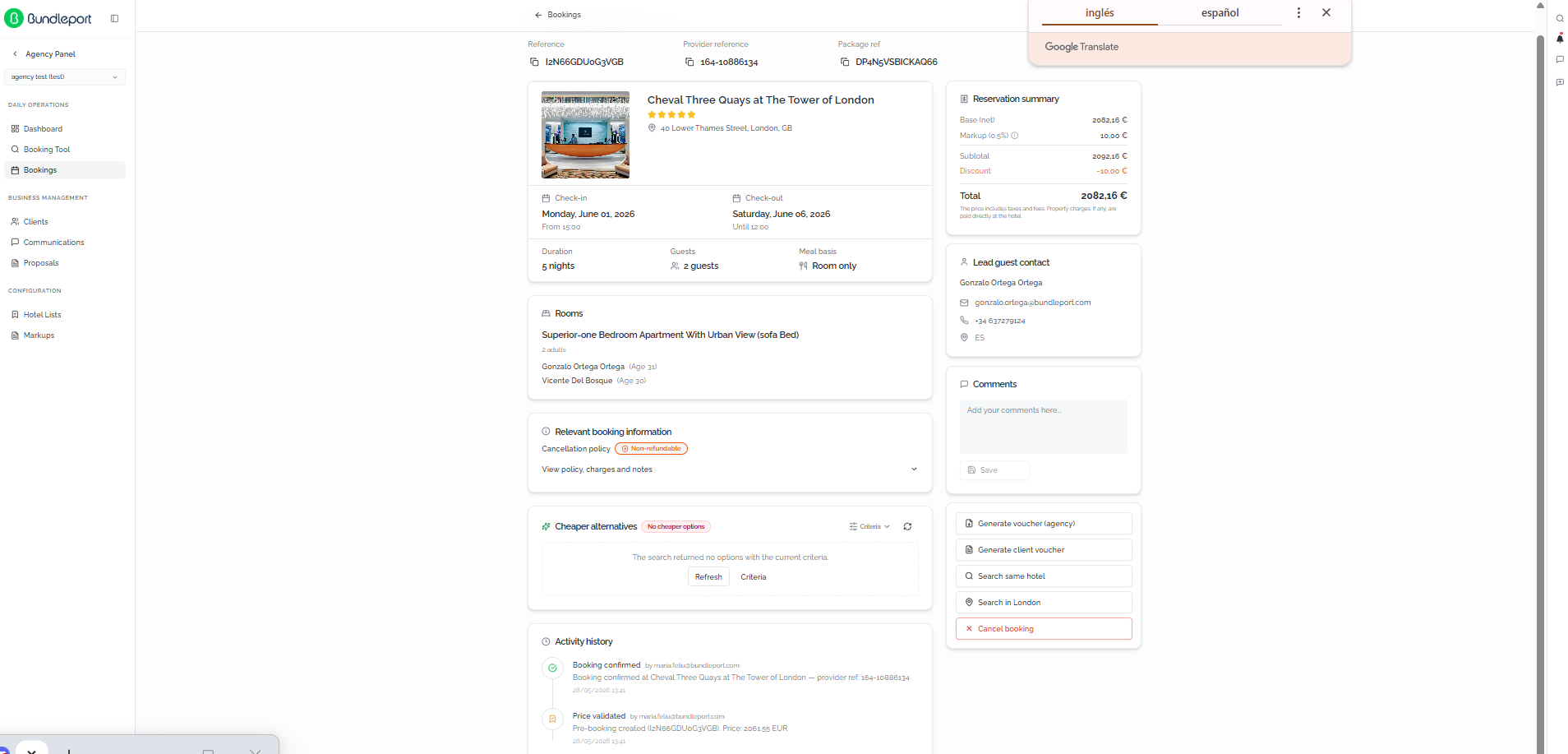Cancel the booking
The height and width of the screenshot is (754, 1568).
(x=1044, y=629)
